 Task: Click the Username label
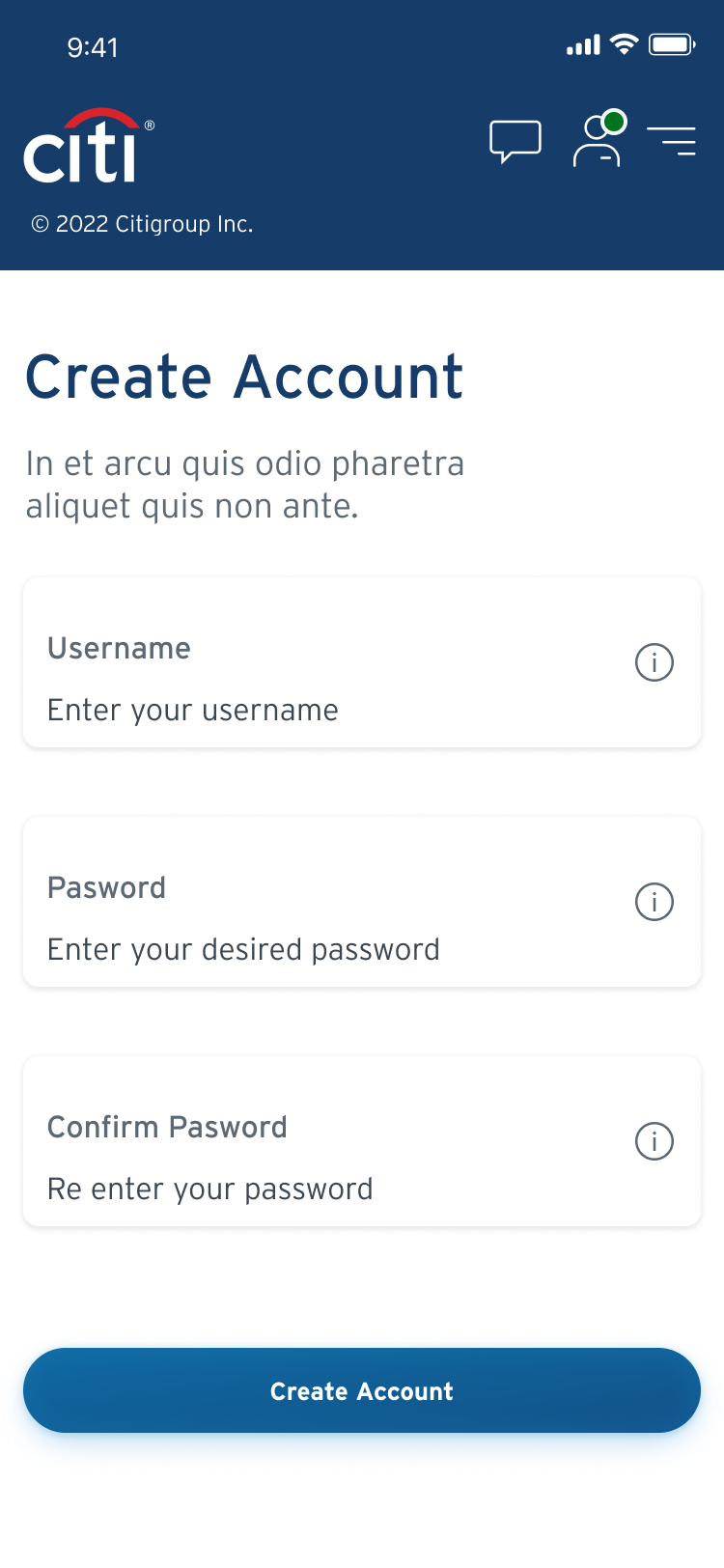point(119,648)
